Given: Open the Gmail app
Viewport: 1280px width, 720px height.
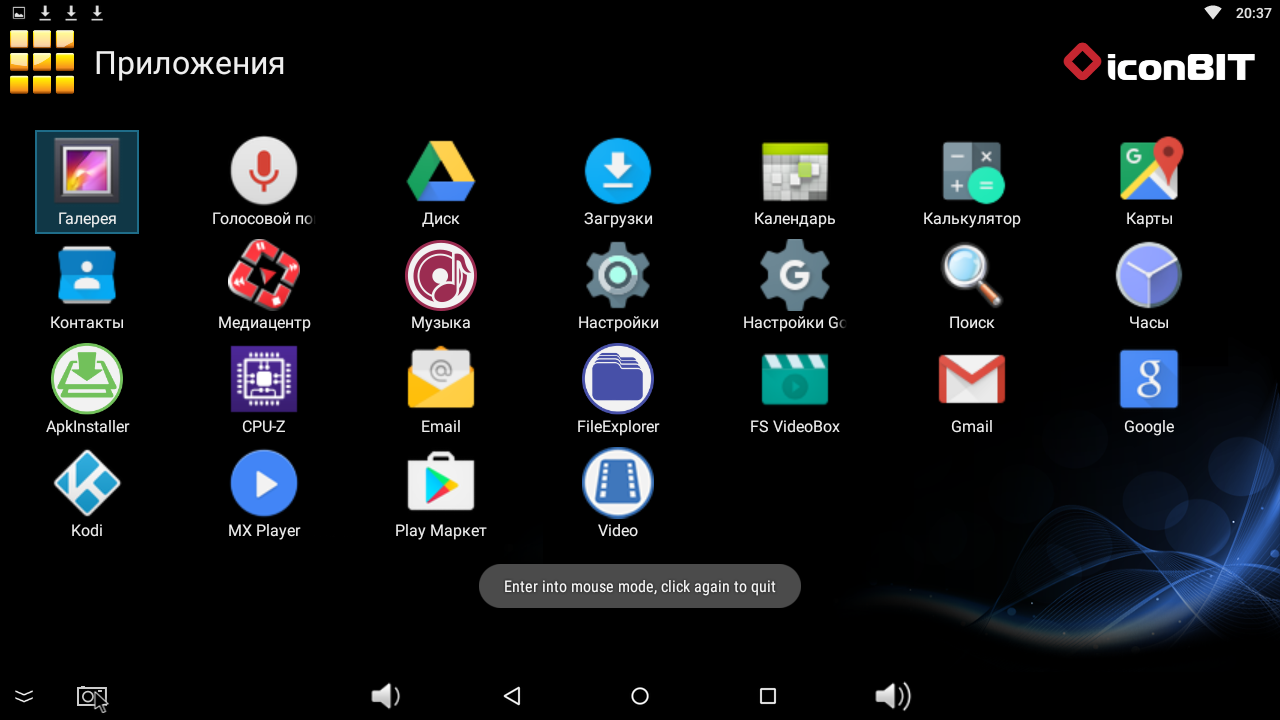Looking at the screenshot, I should tap(972, 390).
